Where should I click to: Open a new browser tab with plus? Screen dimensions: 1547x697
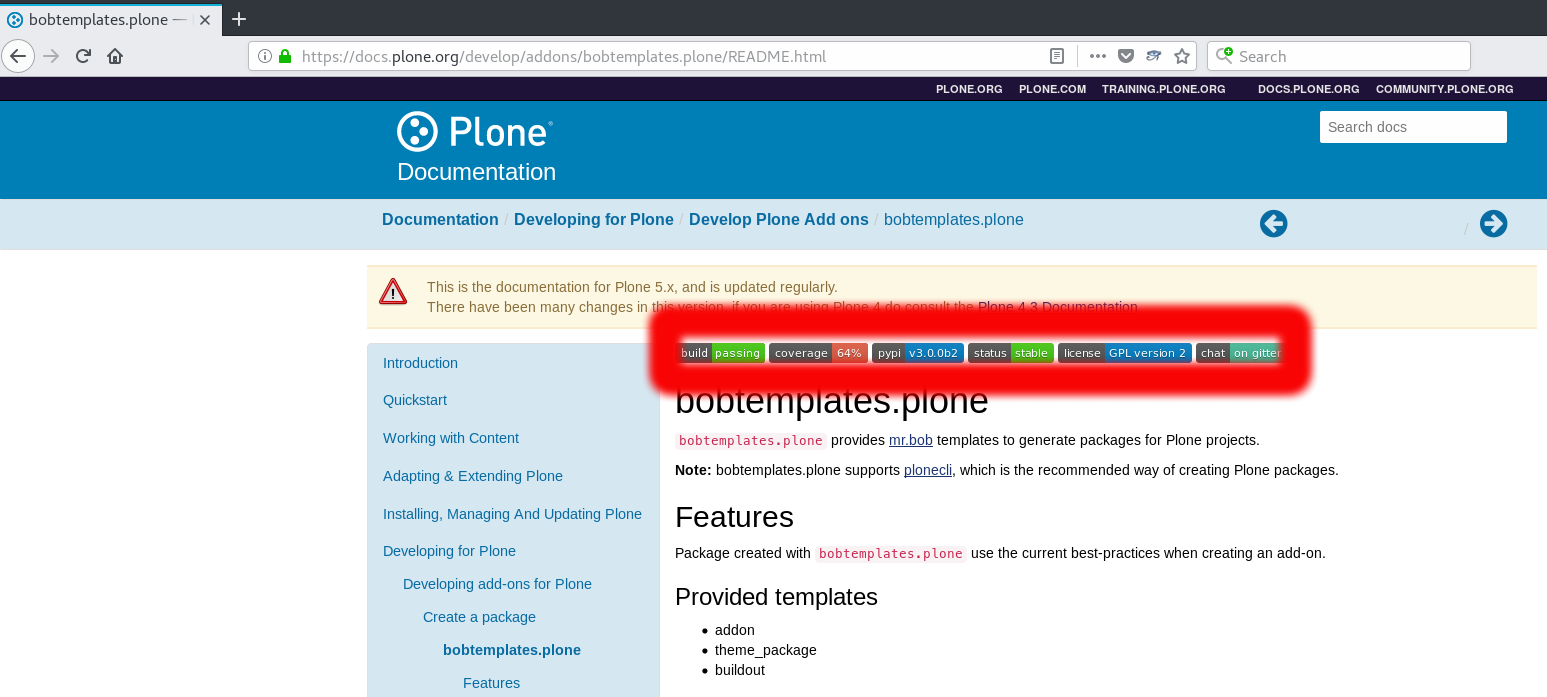click(x=239, y=19)
